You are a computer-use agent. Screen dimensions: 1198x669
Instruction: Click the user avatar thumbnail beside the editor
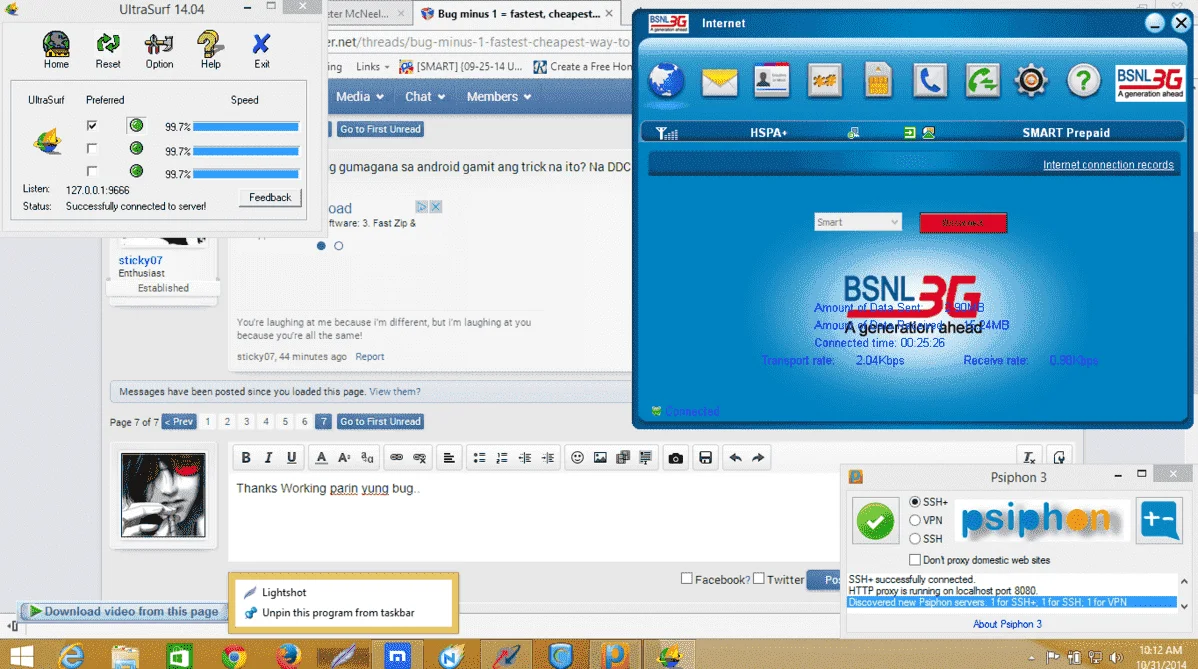[163, 495]
